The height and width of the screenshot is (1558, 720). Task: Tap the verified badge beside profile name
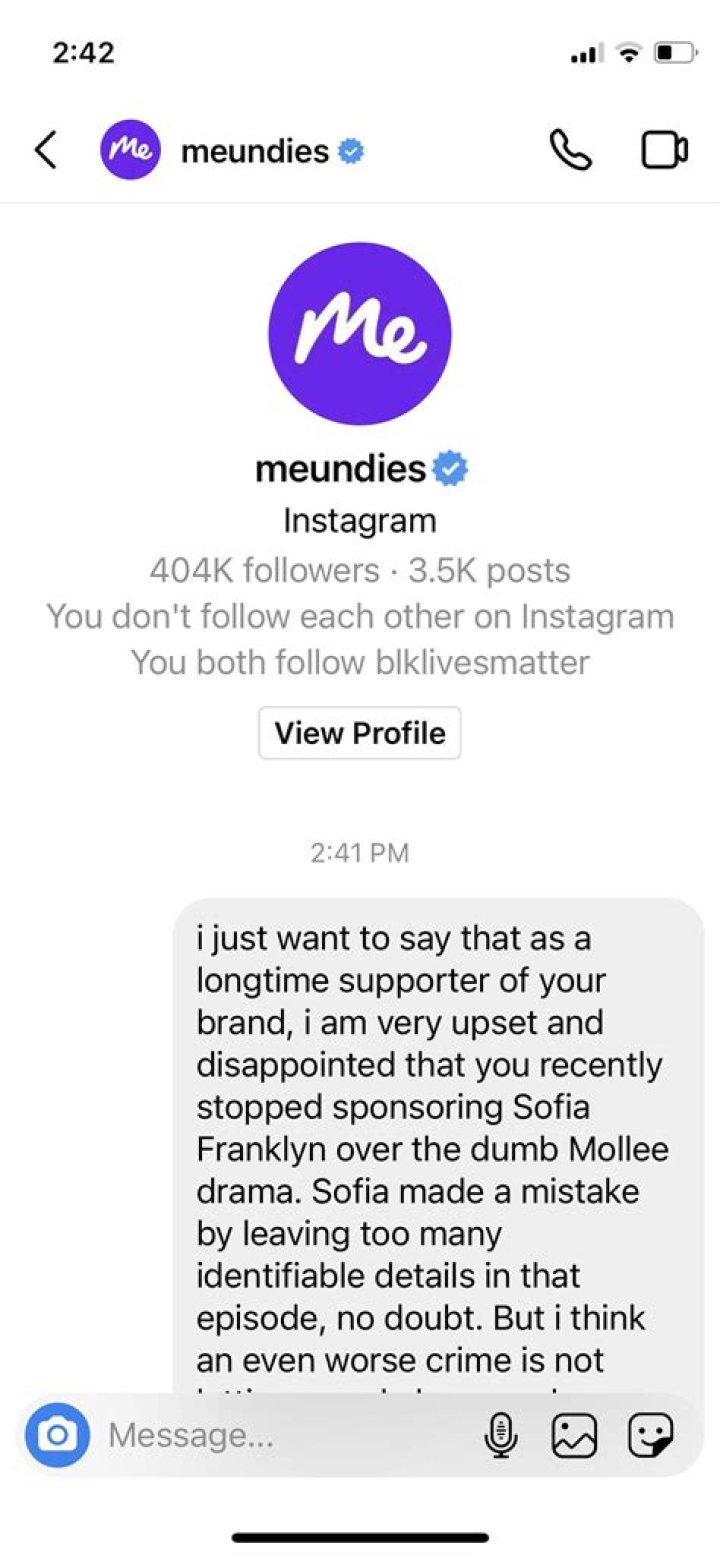pyautogui.click(x=449, y=468)
